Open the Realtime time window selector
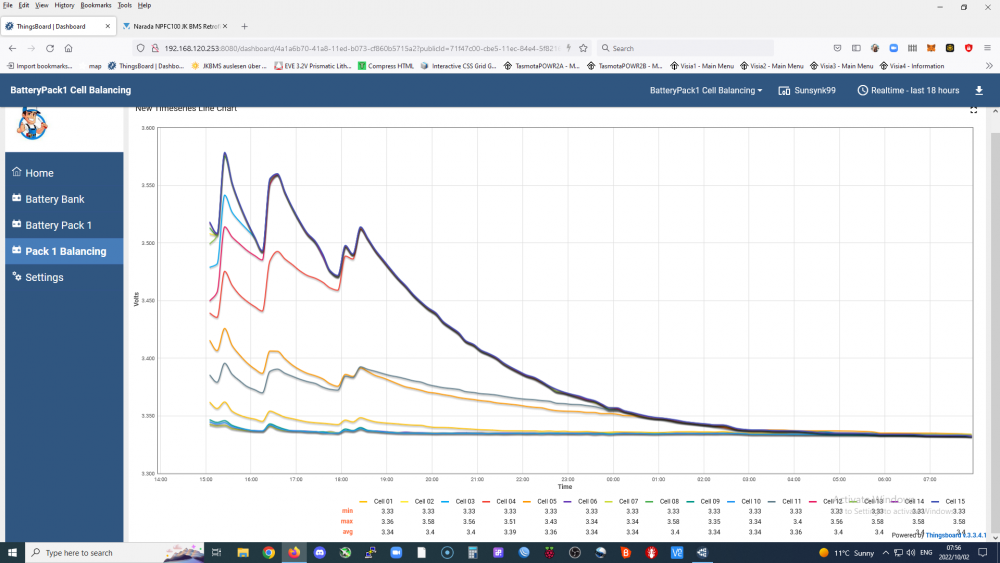1000x563 pixels. click(x=908, y=91)
